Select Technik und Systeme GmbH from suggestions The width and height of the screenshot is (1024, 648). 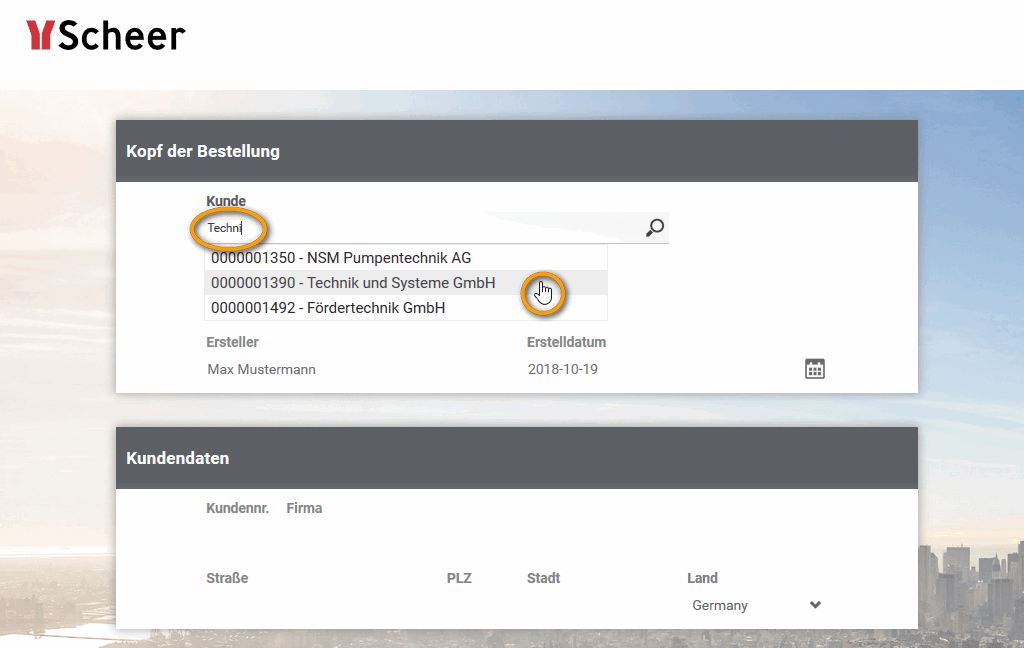point(353,283)
